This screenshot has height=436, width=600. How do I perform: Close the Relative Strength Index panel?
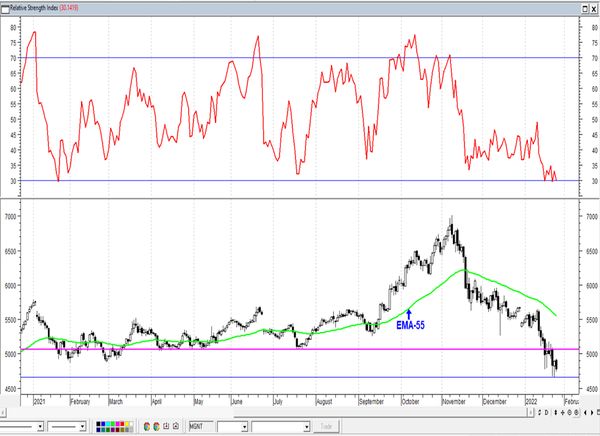pyautogui.click(x=593, y=6)
